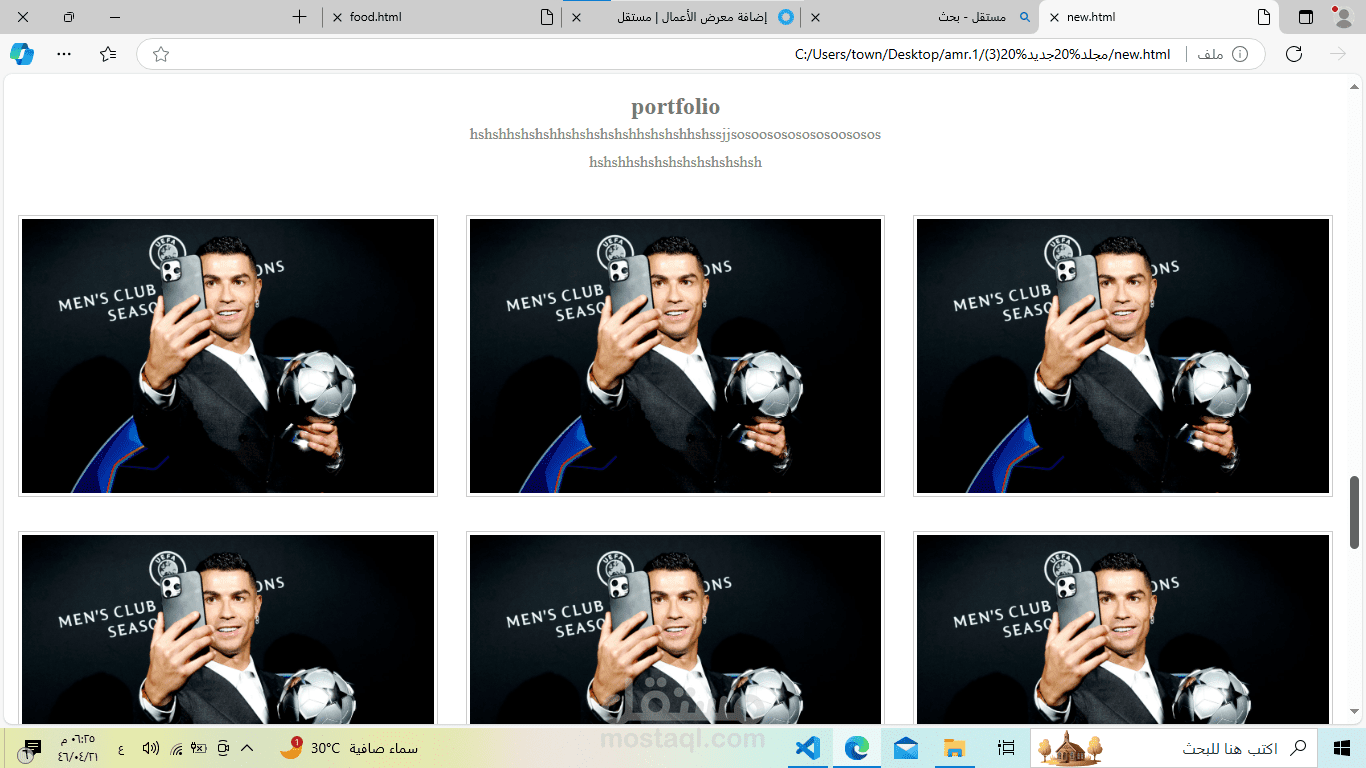
Task: Open first-row right portfolio image
Action: (x=1123, y=356)
